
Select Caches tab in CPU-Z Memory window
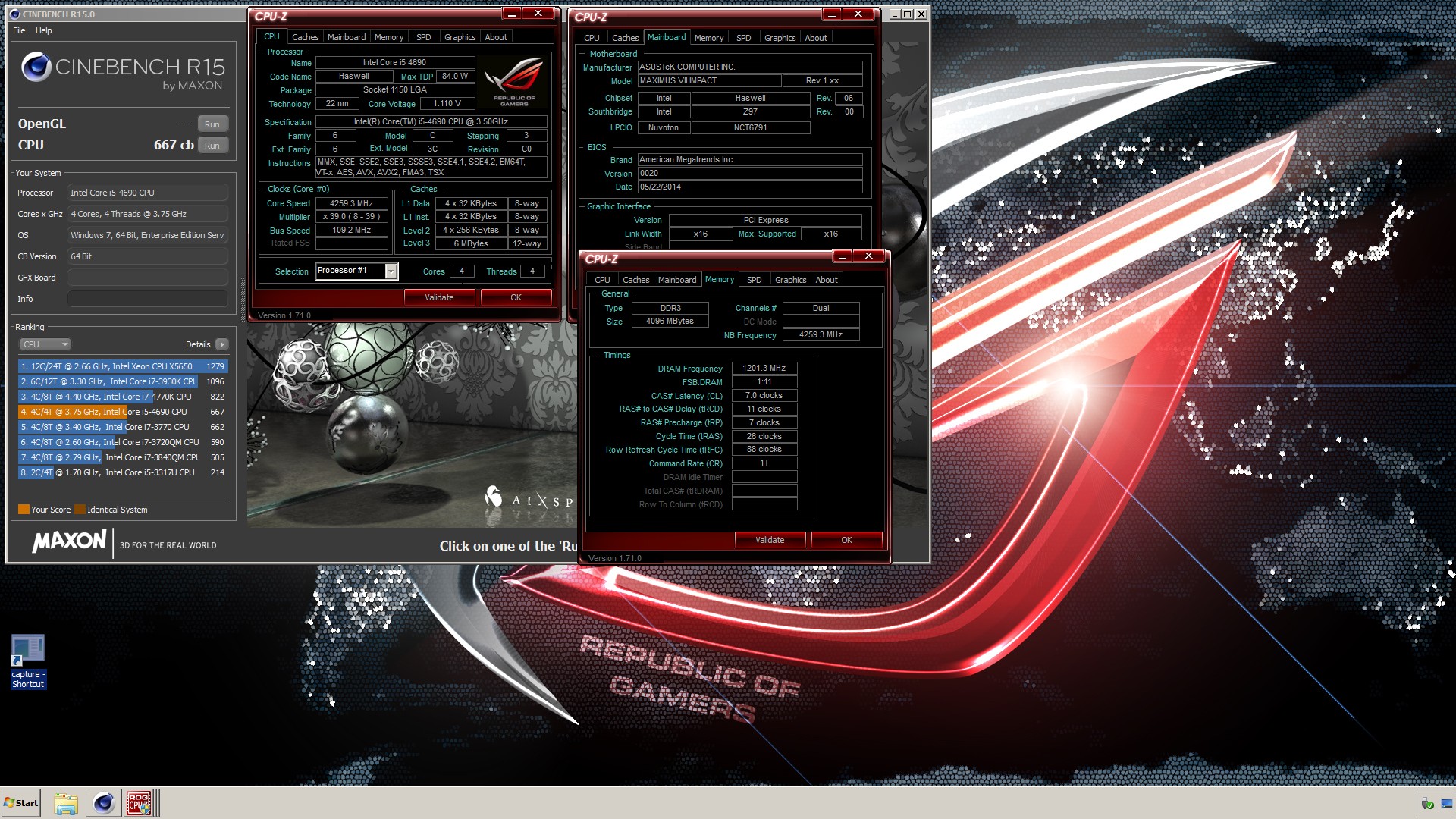coord(635,280)
